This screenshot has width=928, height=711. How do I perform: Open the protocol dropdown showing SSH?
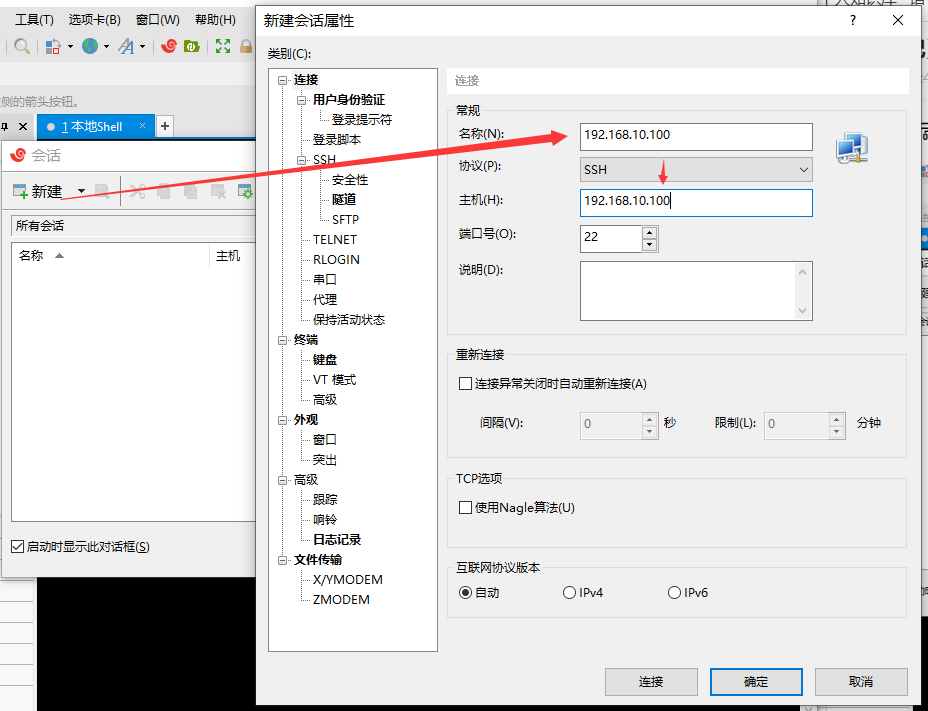805,170
